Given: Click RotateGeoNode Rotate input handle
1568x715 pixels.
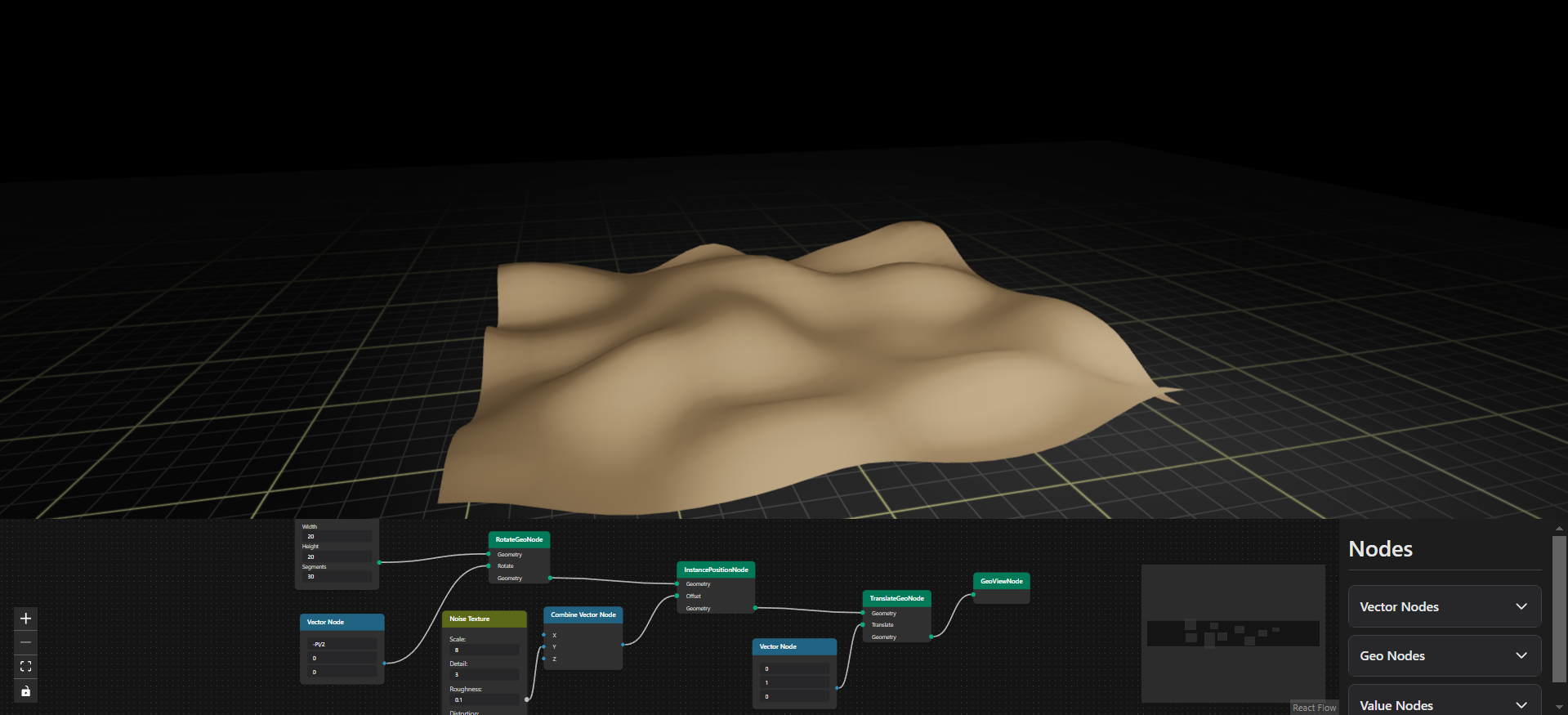Looking at the screenshot, I should [489, 565].
